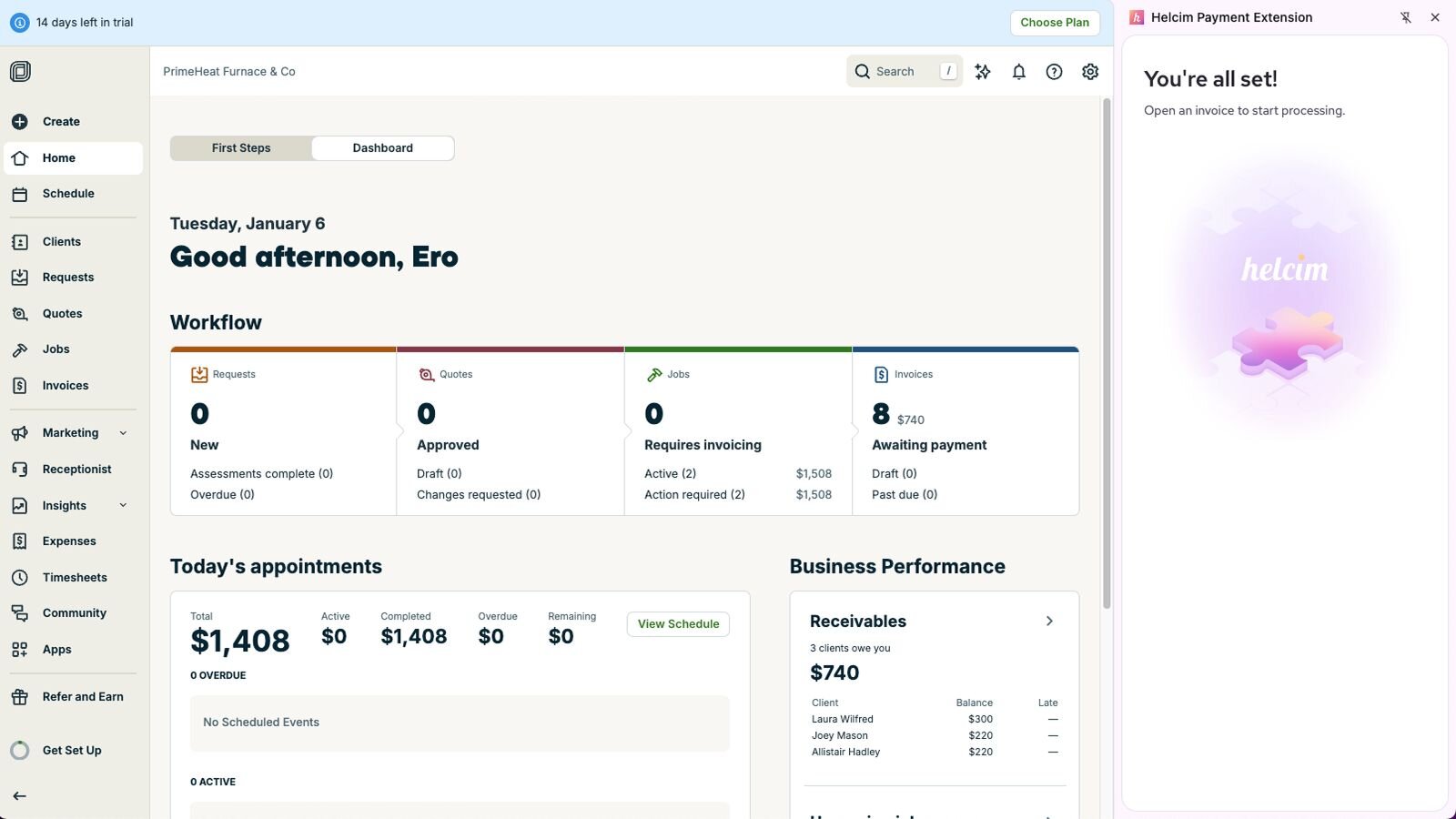Open settings gear icon in header

click(x=1090, y=72)
